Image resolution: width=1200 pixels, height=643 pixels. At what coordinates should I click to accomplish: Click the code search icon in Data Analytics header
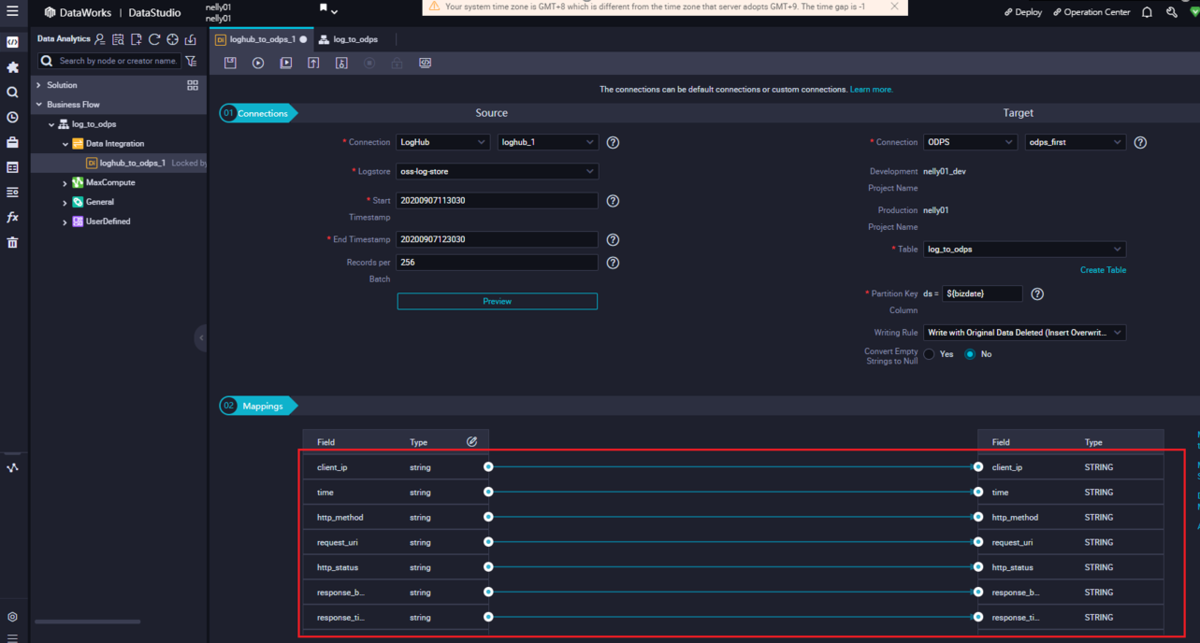[x=118, y=39]
